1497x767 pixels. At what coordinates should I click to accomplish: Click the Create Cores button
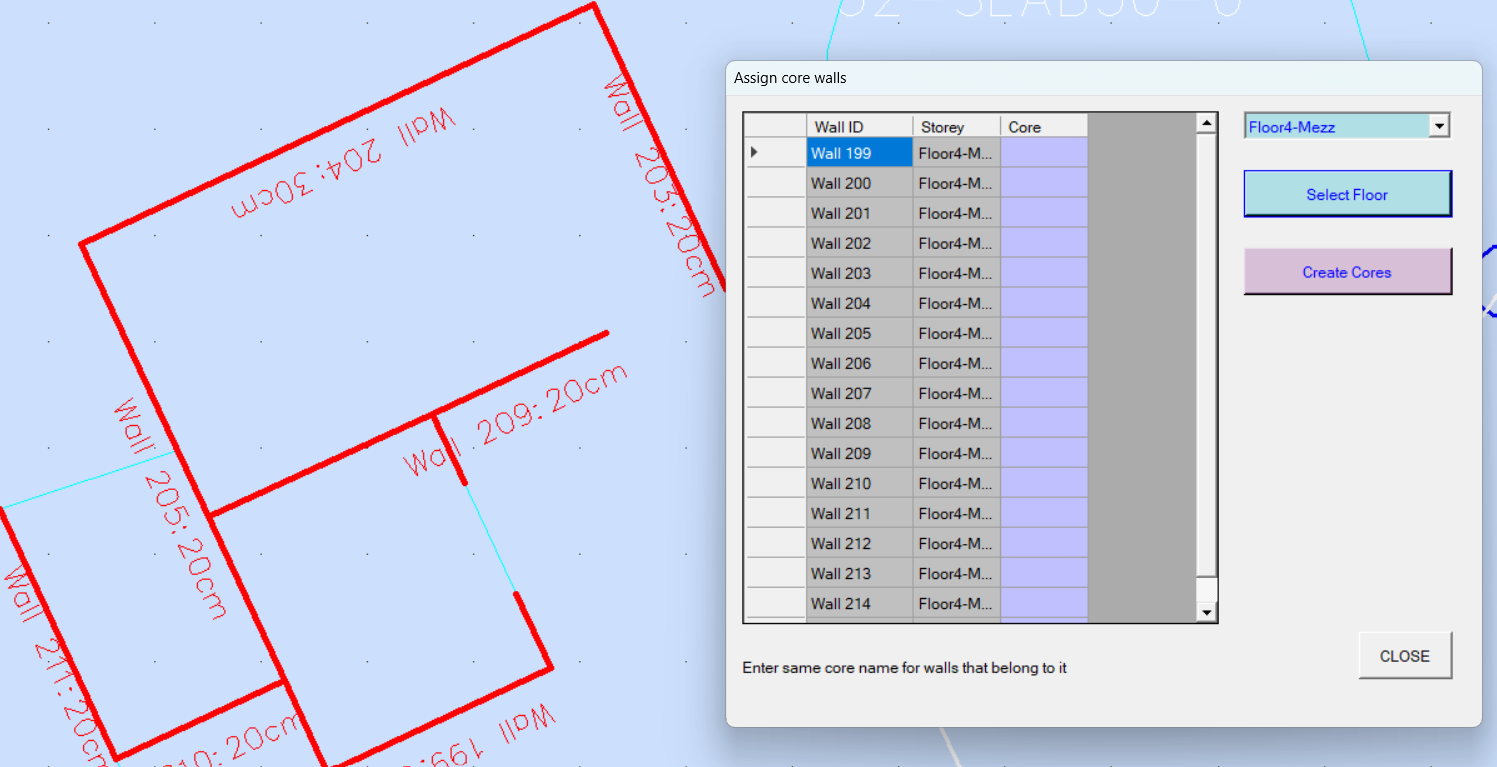(1347, 272)
